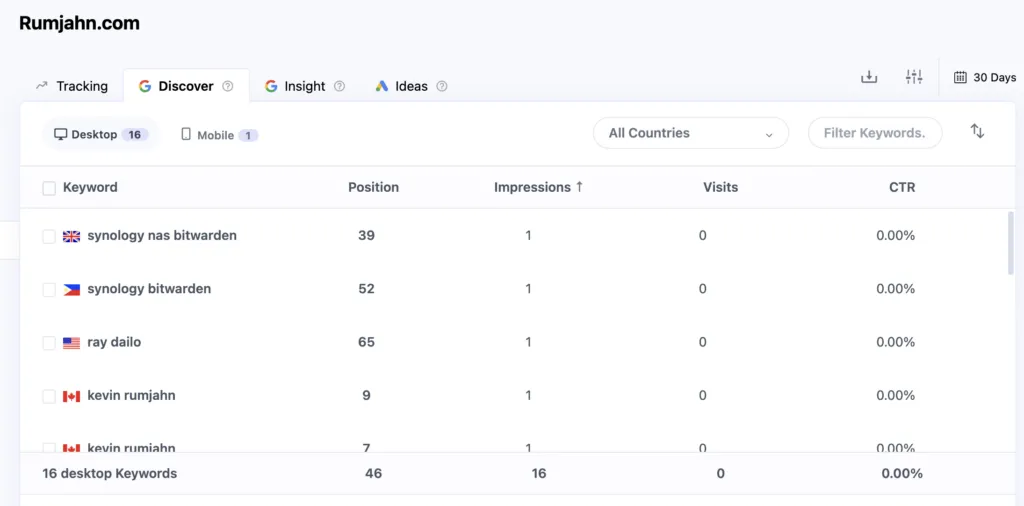
Task: Click the help icon beside Insight
Action: pyautogui.click(x=339, y=86)
